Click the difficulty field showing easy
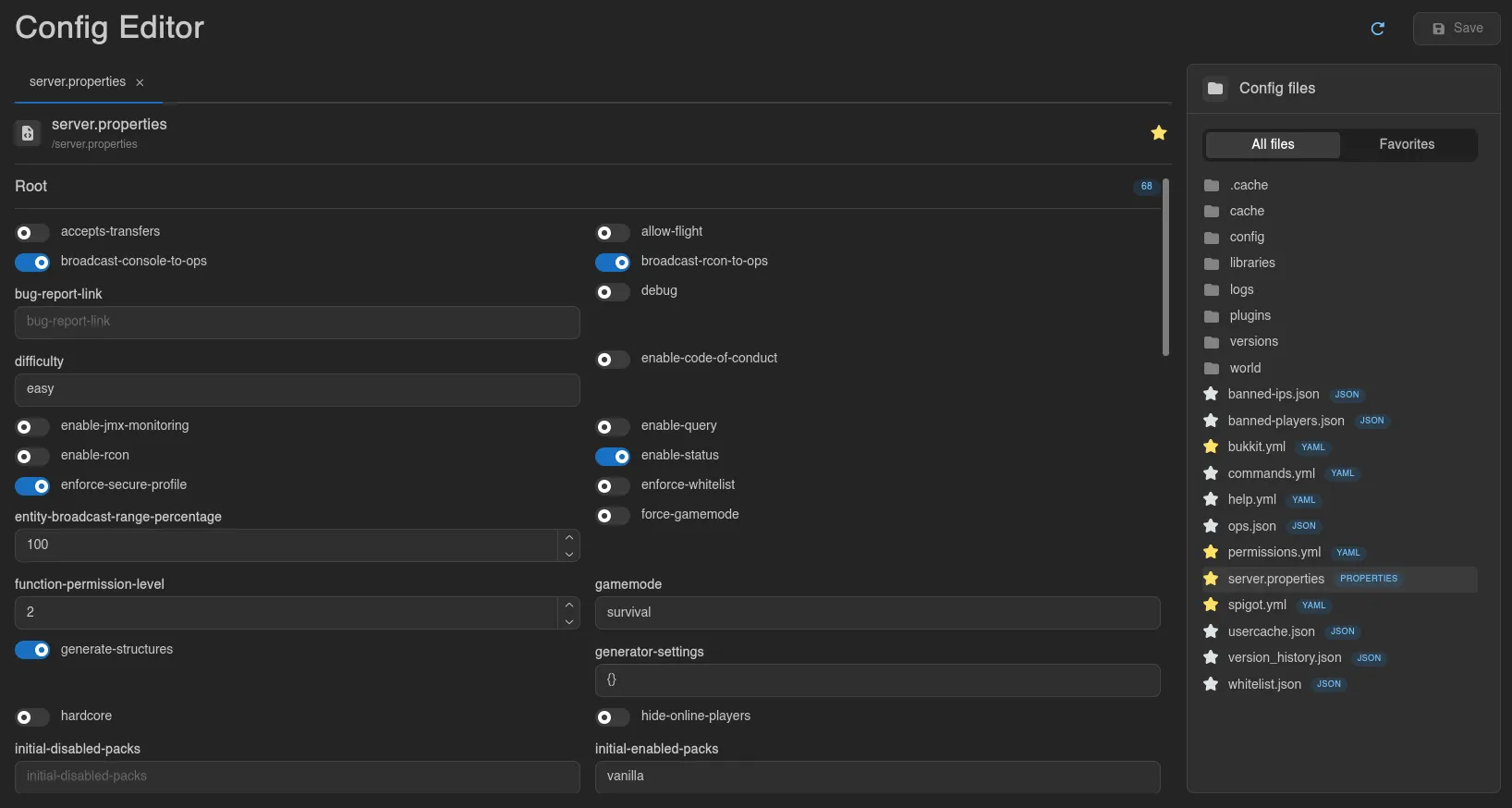The image size is (1512, 808). coord(298,390)
